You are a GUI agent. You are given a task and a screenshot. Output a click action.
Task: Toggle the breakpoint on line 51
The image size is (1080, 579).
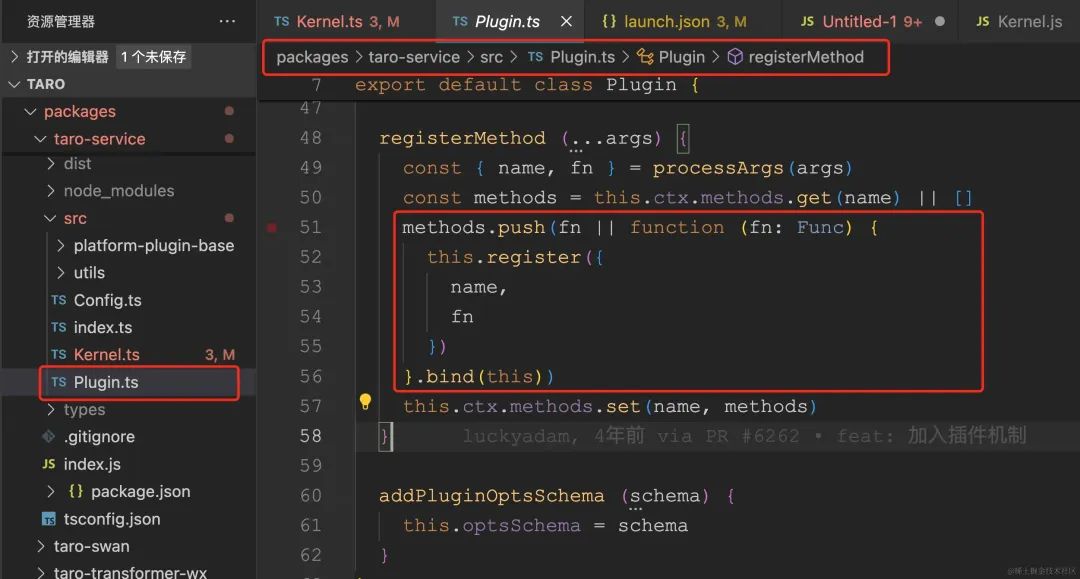coord(272,227)
